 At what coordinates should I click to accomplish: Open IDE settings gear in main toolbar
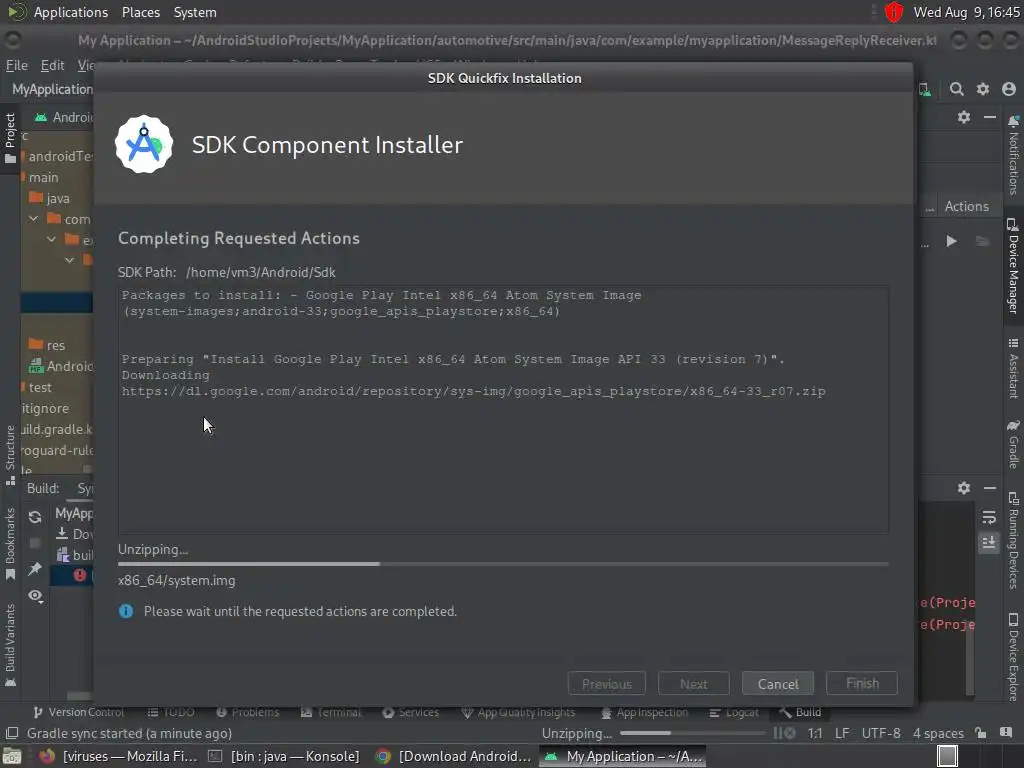pyautogui.click(x=983, y=89)
